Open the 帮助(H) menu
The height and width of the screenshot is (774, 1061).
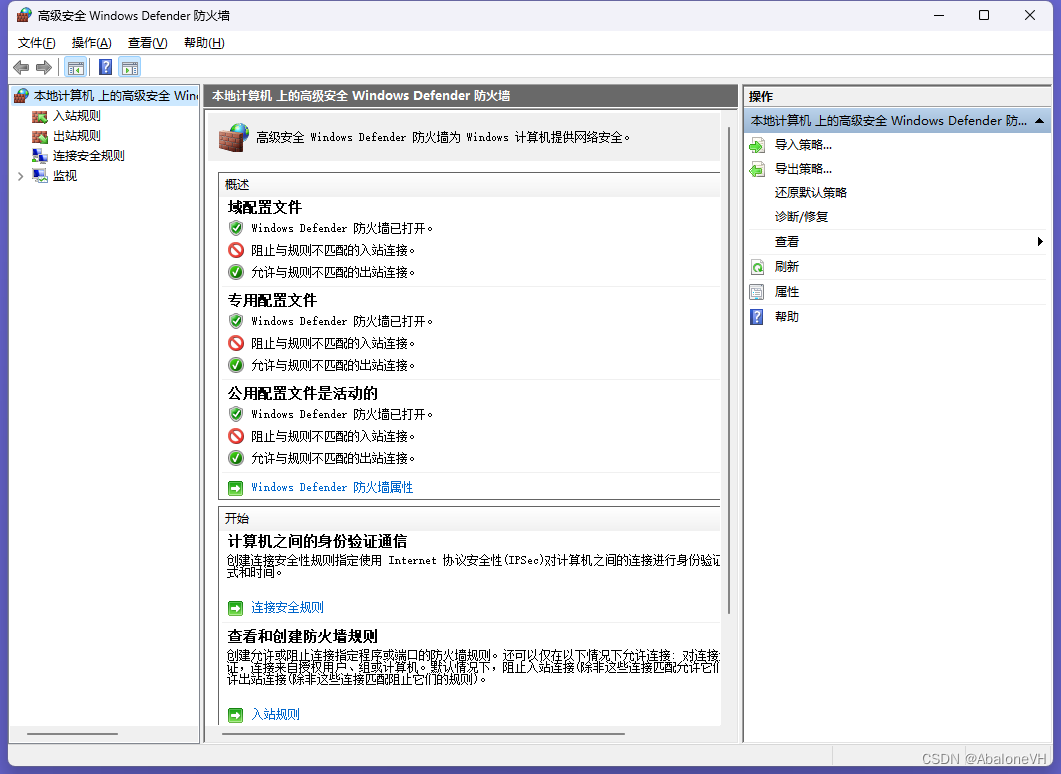pyautogui.click(x=204, y=43)
